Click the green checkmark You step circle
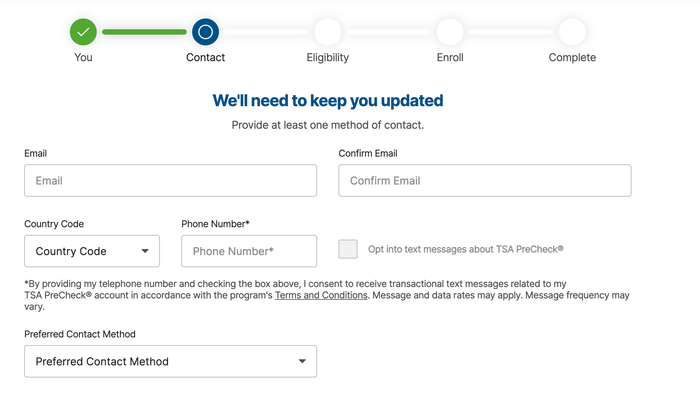This screenshot has height=404, width=700. 83,32
